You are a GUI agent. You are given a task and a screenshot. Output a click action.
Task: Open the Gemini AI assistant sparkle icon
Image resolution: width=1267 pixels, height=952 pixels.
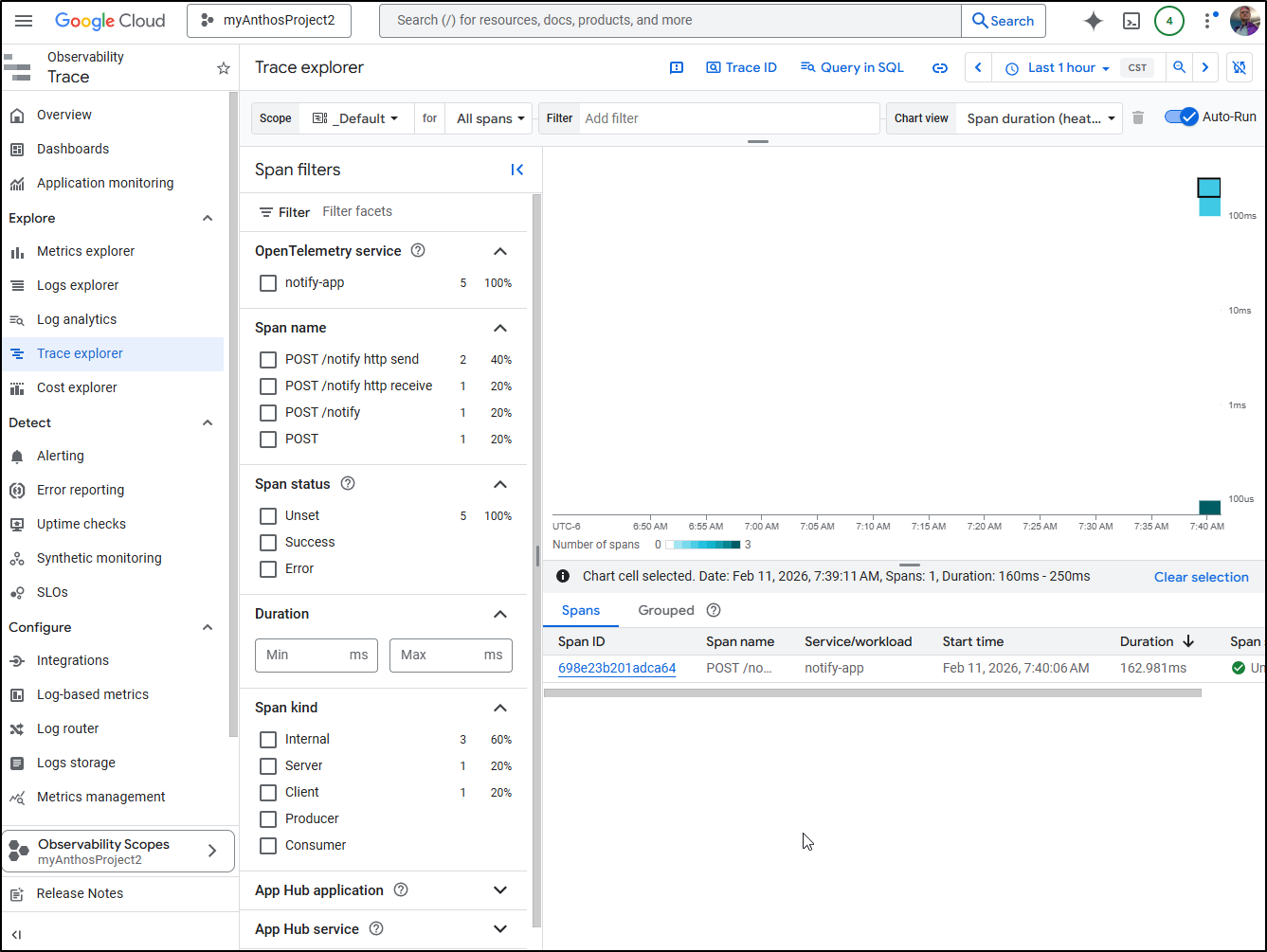click(x=1093, y=21)
